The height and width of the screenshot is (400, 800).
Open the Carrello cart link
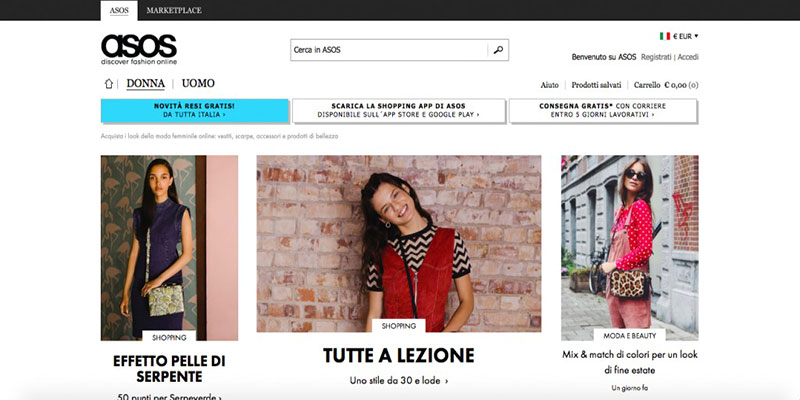point(666,85)
